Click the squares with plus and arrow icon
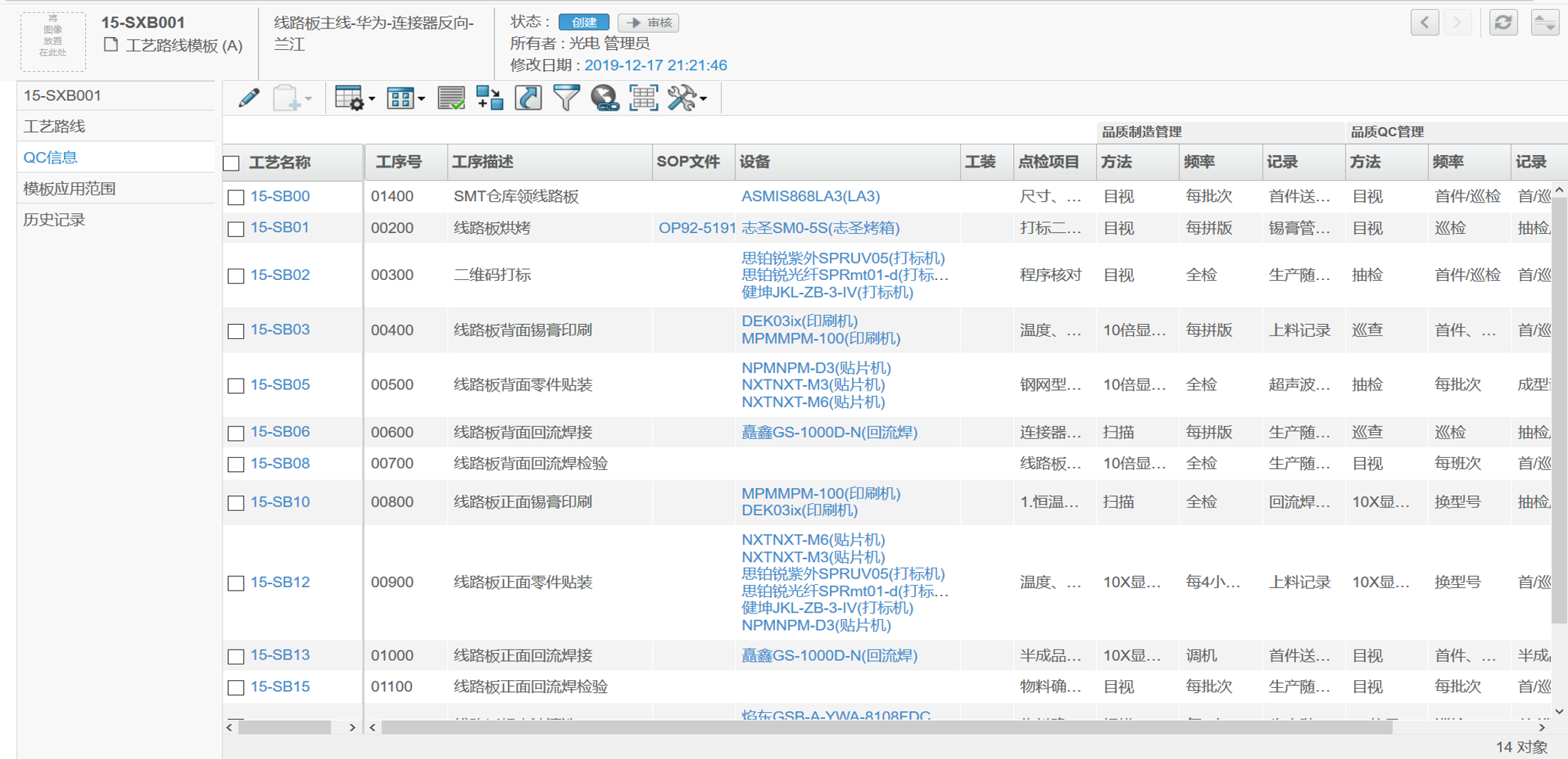Image resolution: width=1568 pixels, height=759 pixels. [490, 98]
